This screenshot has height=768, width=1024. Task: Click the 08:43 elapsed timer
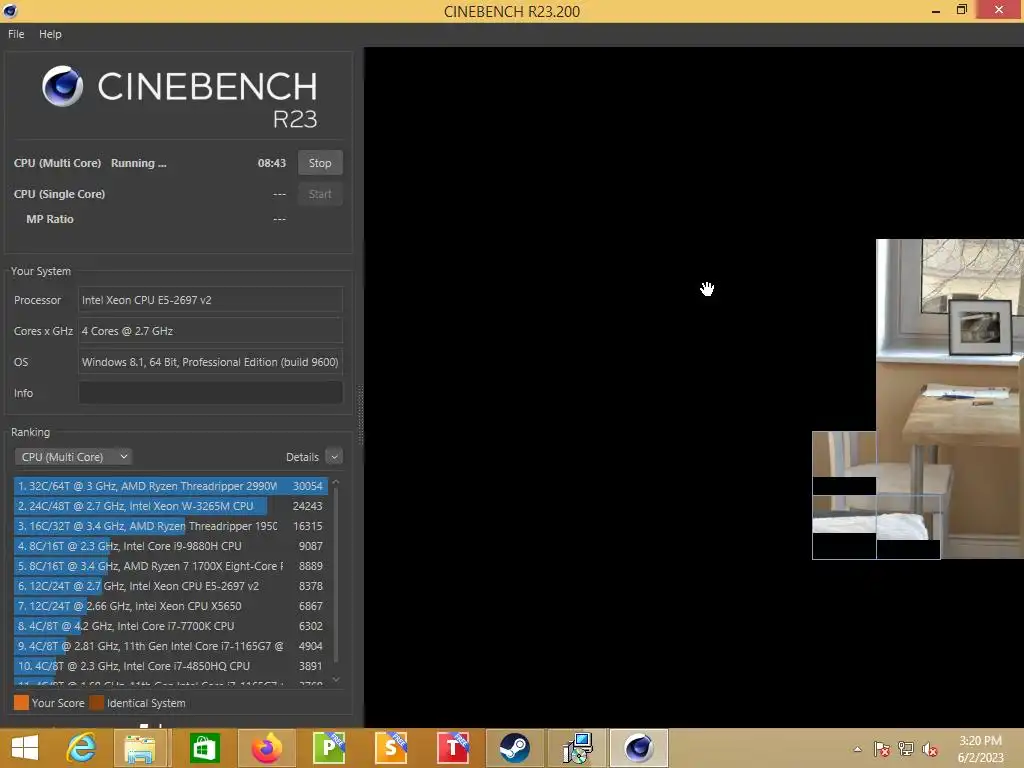(272, 163)
